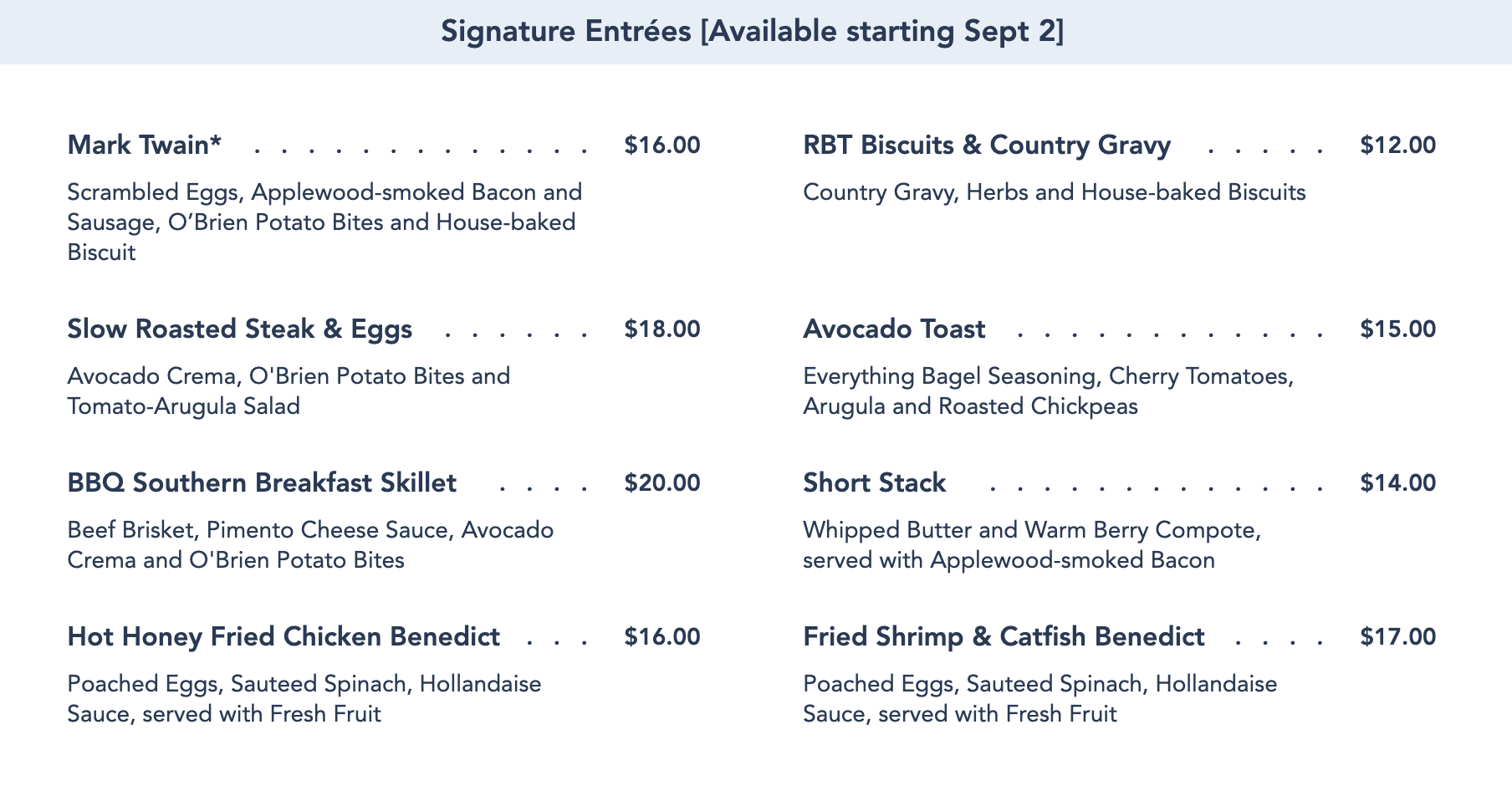
Task: Click the $17.00 shrimp and catfish price
Action: [x=1397, y=637]
